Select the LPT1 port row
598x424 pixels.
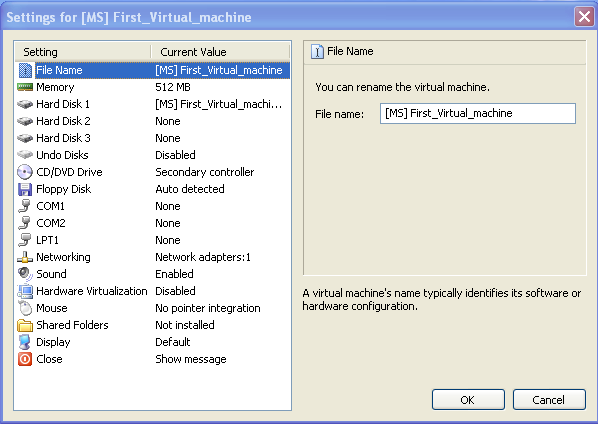[x=153, y=240]
